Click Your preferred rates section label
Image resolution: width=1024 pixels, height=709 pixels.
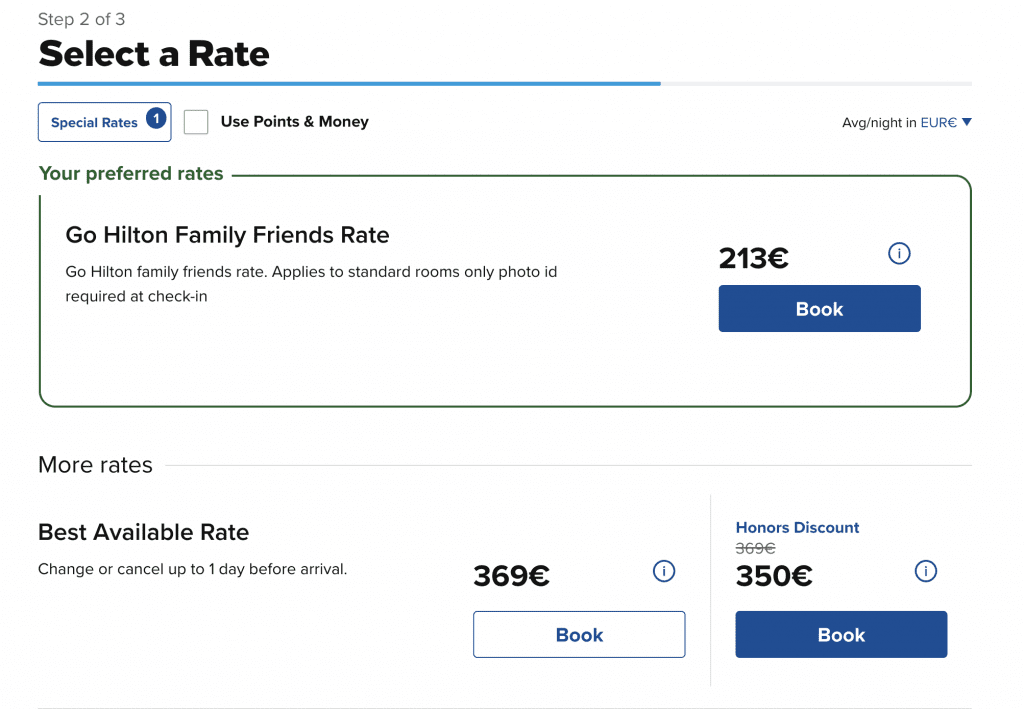(131, 174)
